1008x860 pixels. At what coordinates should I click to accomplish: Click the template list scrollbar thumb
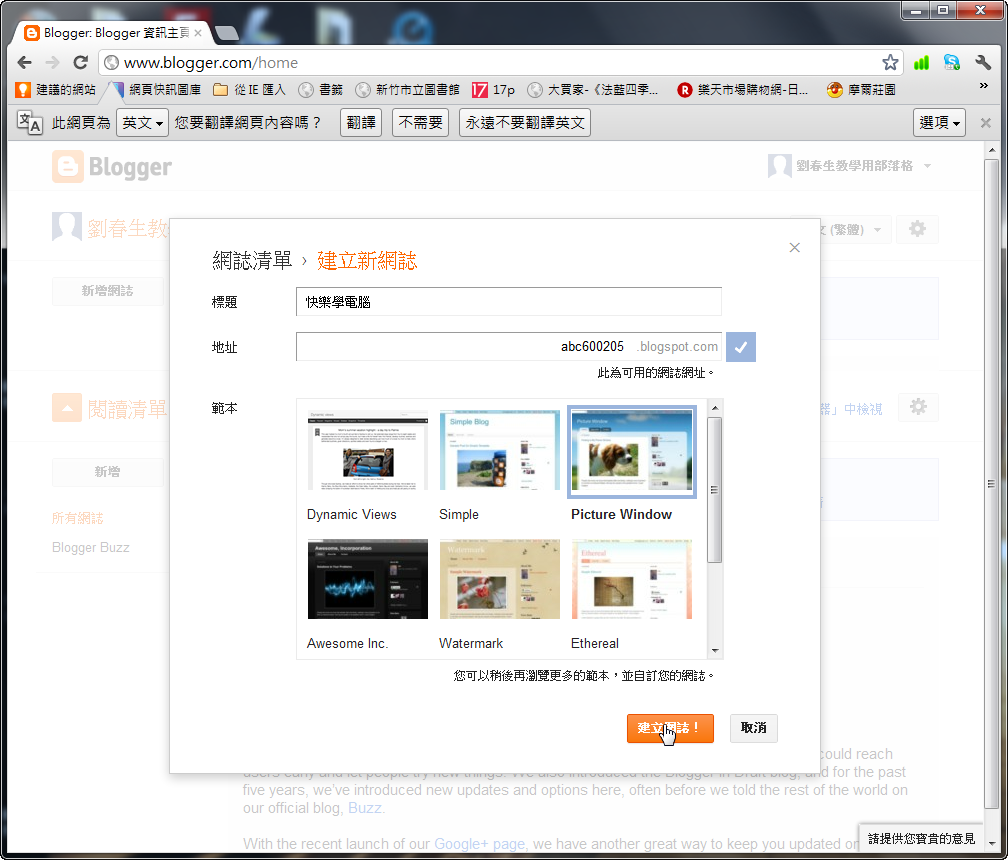coord(715,490)
